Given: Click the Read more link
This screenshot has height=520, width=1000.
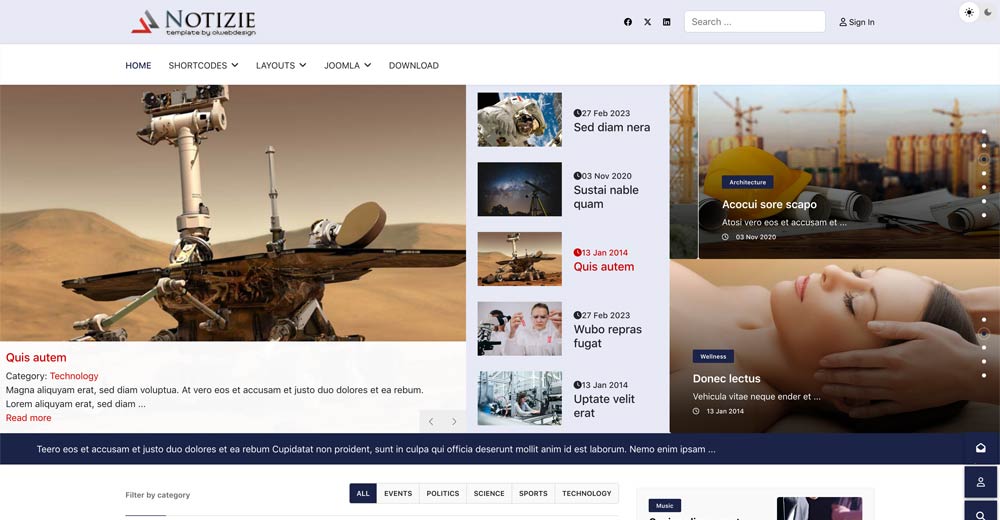Looking at the screenshot, I should (29, 418).
